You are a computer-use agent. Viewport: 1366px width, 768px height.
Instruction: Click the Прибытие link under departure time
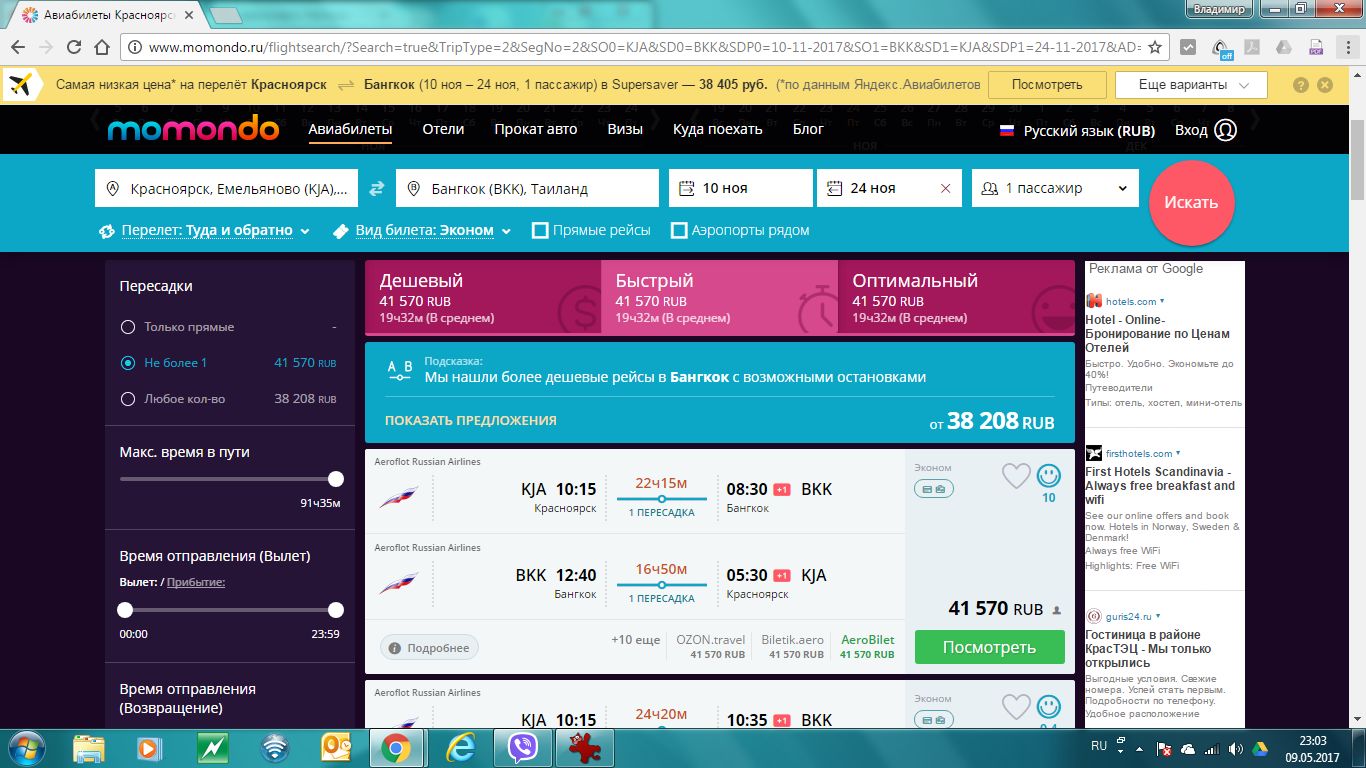[x=196, y=582]
